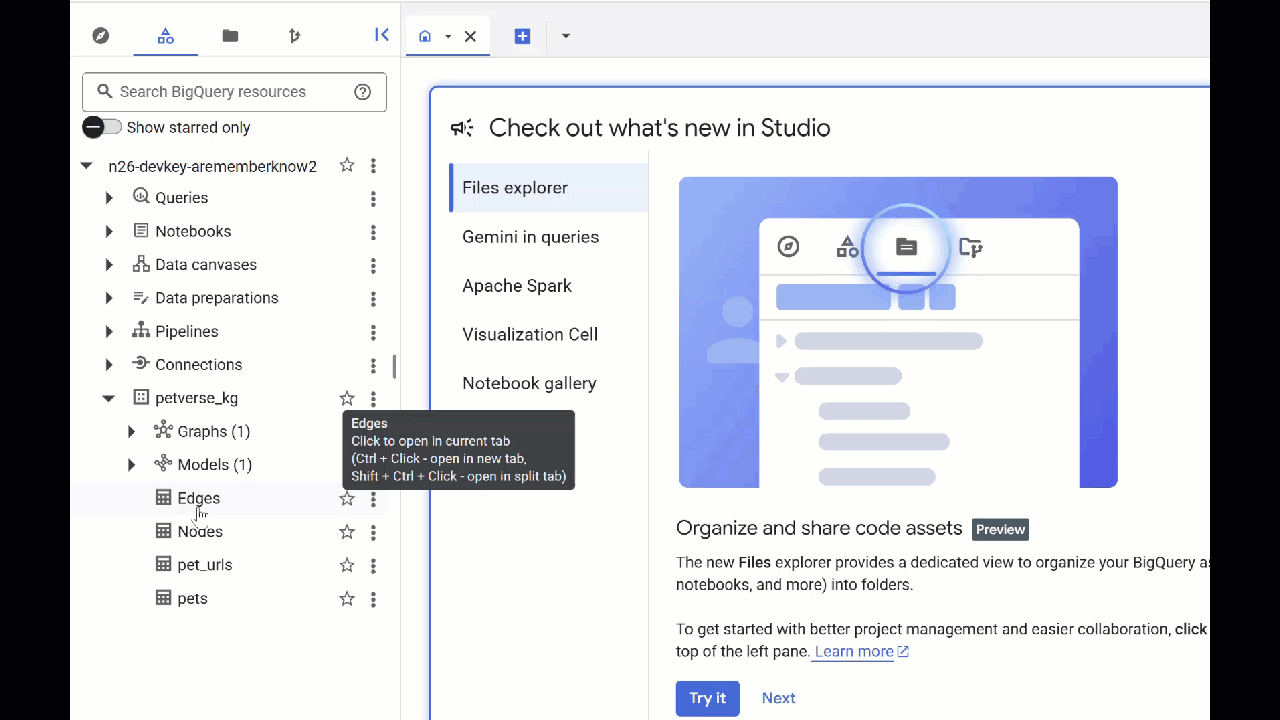Viewport: 1280px width, 720px height.
Task: Open more actions for Pipelines
Action: [x=373, y=332]
